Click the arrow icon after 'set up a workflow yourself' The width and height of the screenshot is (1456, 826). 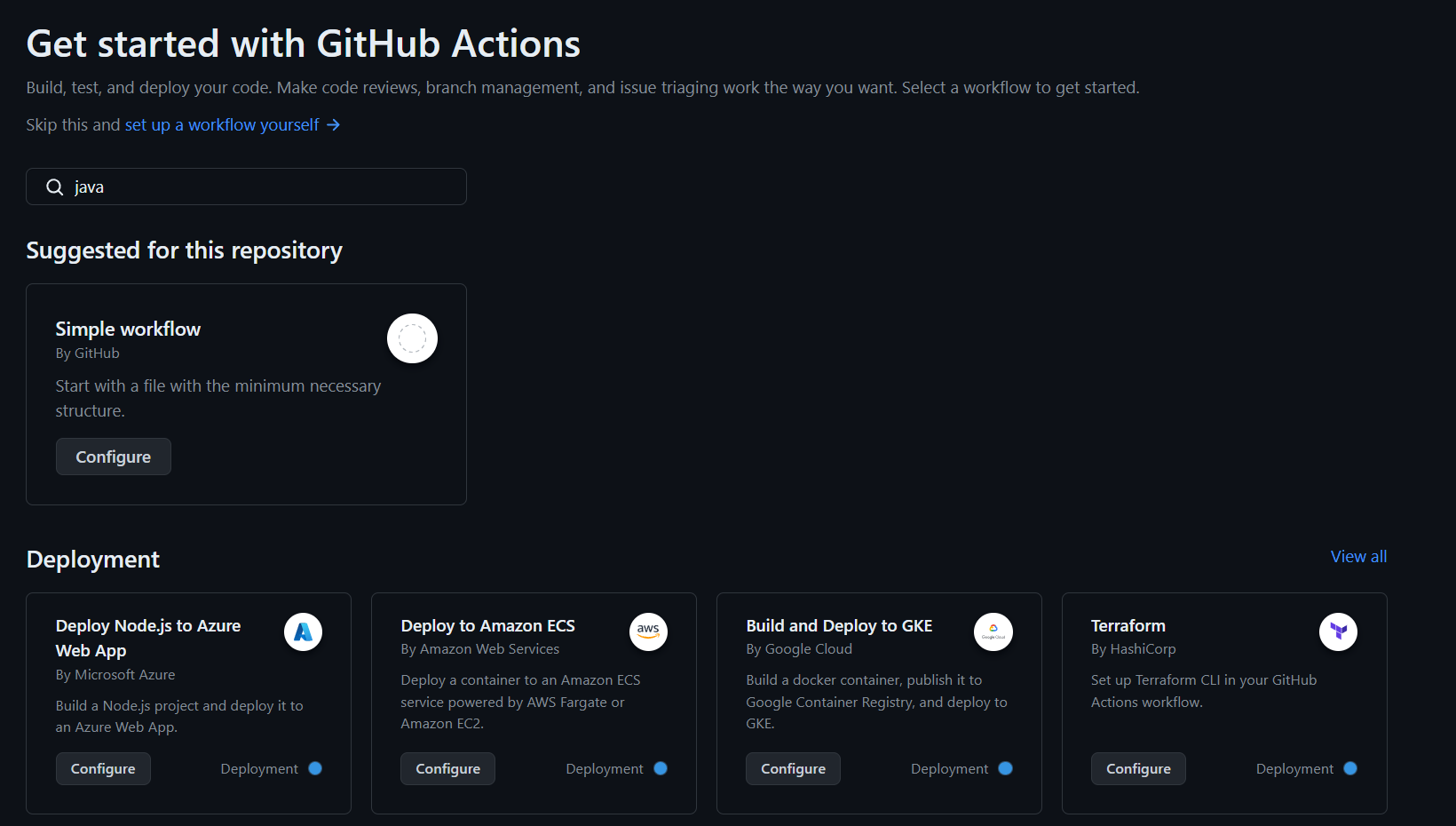pos(334,125)
